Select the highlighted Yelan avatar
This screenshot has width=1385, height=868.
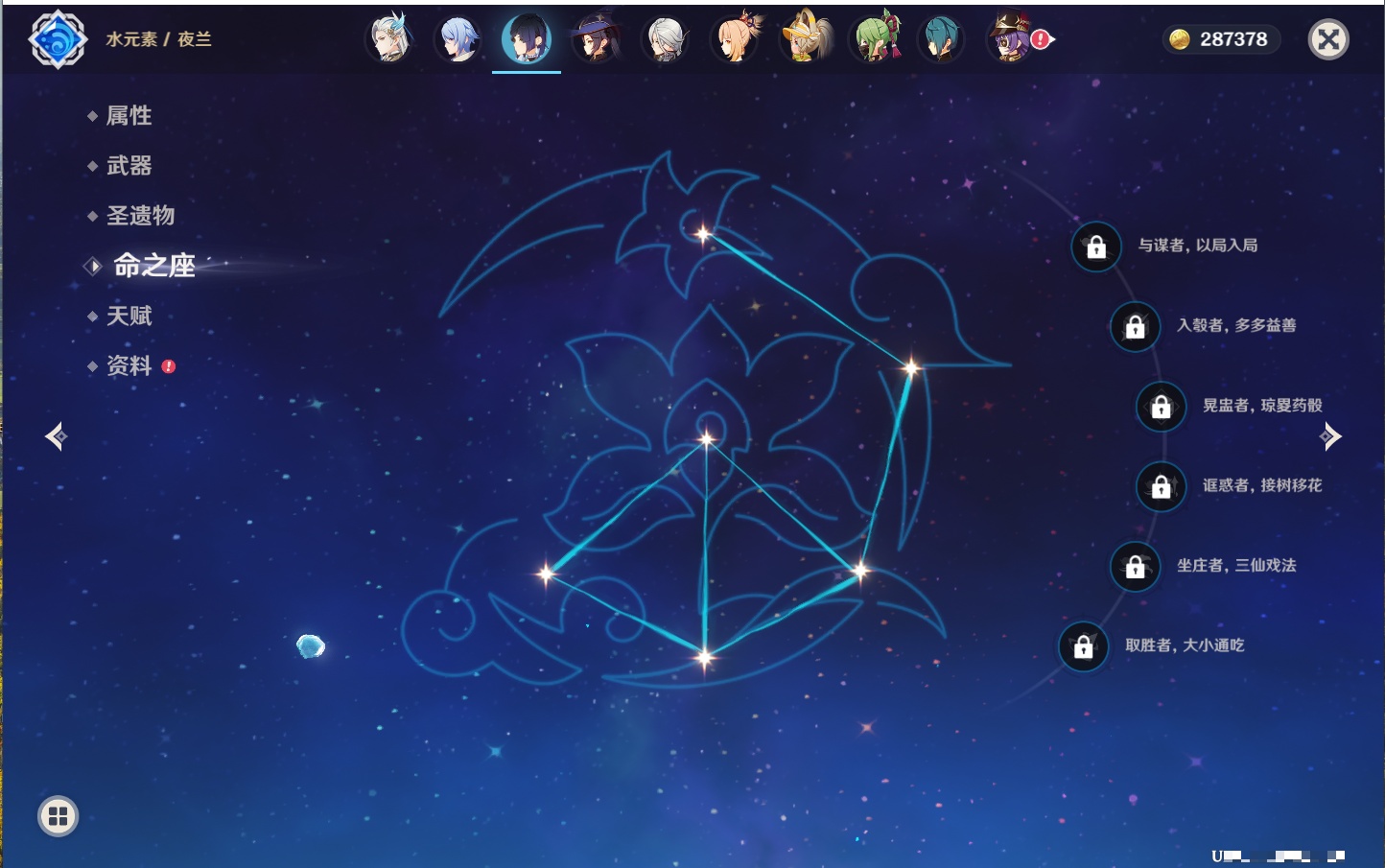click(x=527, y=38)
